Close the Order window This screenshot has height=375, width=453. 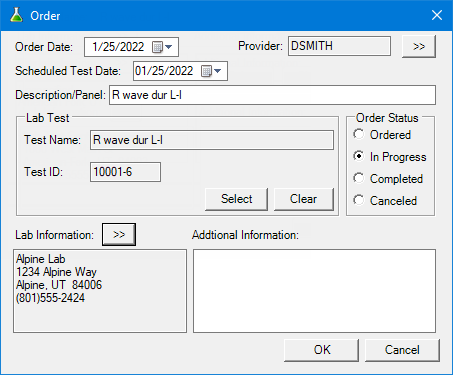point(437,15)
